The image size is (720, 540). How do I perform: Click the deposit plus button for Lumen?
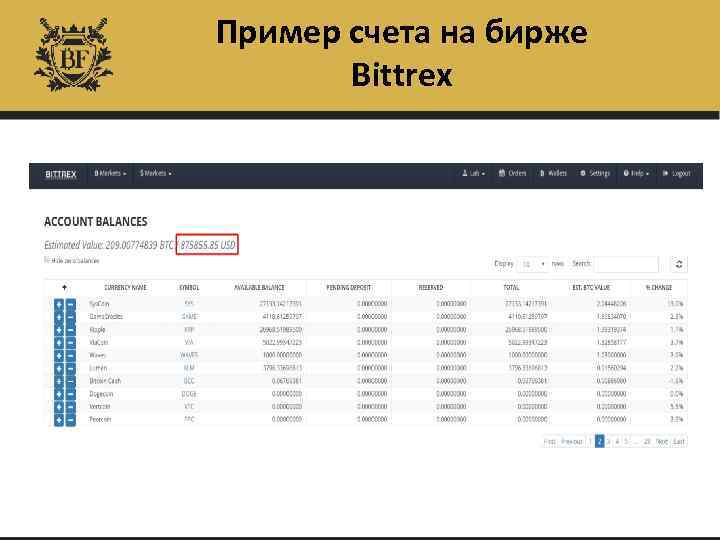click(x=59, y=368)
